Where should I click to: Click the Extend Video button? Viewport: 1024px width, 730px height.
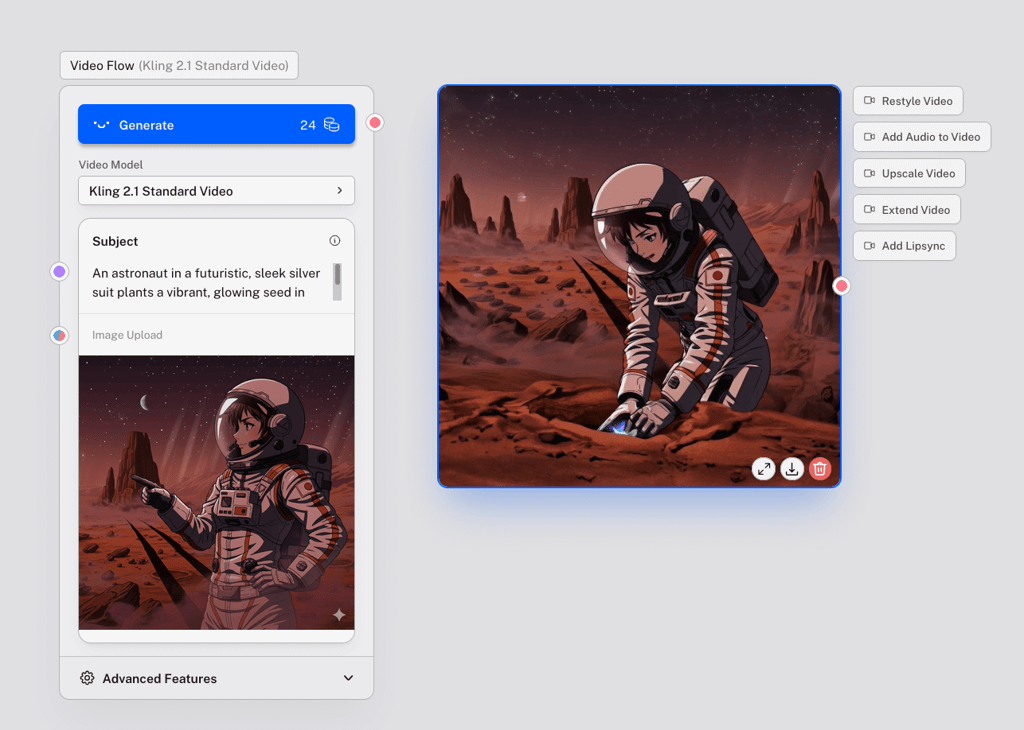(906, 210)
